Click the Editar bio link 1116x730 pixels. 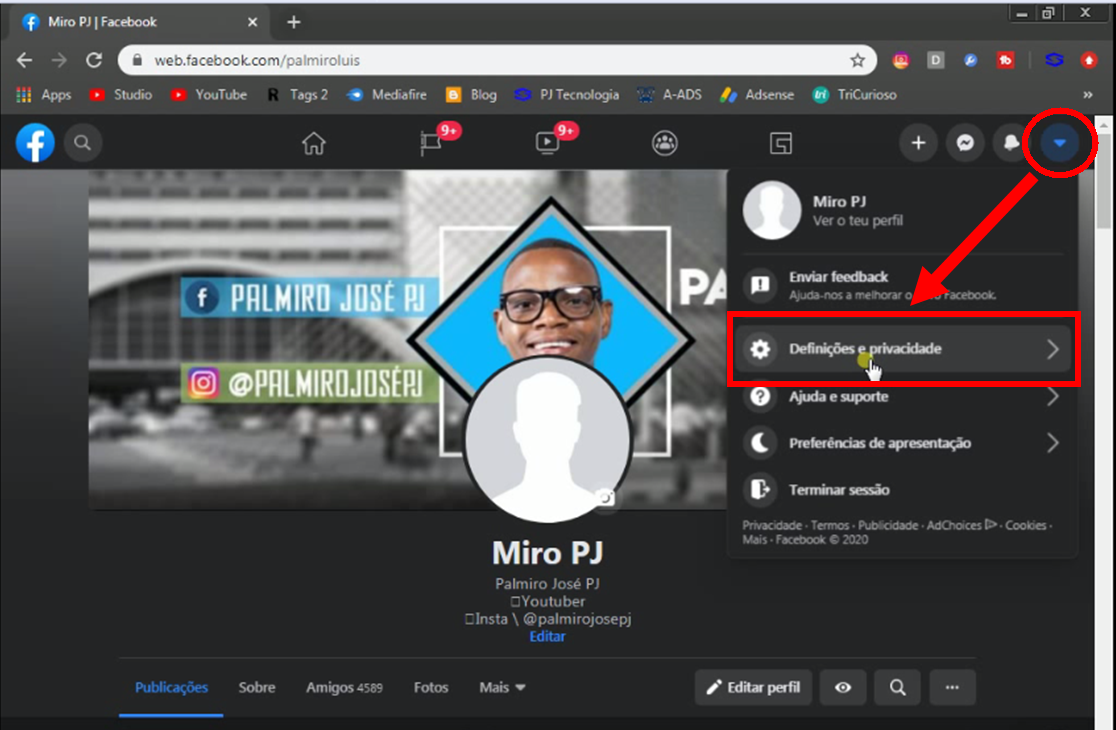547,636
